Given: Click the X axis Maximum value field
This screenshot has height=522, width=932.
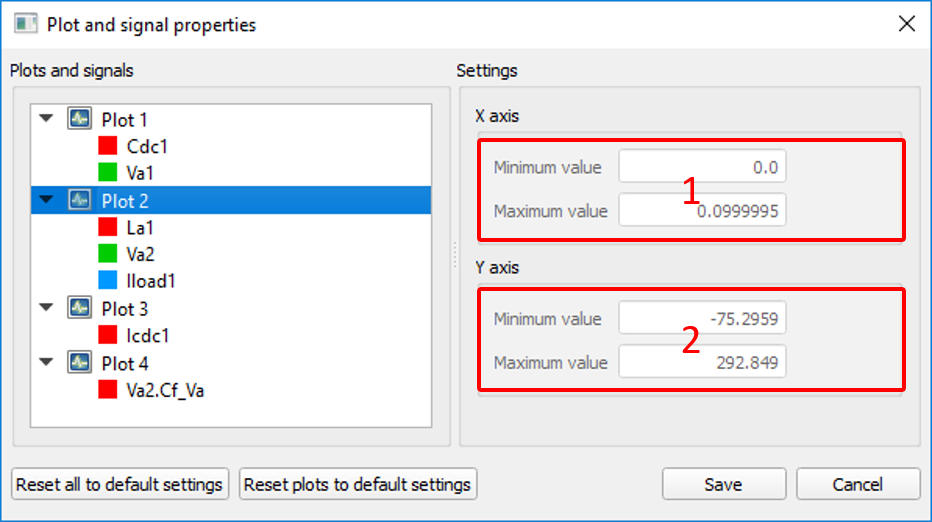Looking at the screenshot, I should click(x=702, y=210).
